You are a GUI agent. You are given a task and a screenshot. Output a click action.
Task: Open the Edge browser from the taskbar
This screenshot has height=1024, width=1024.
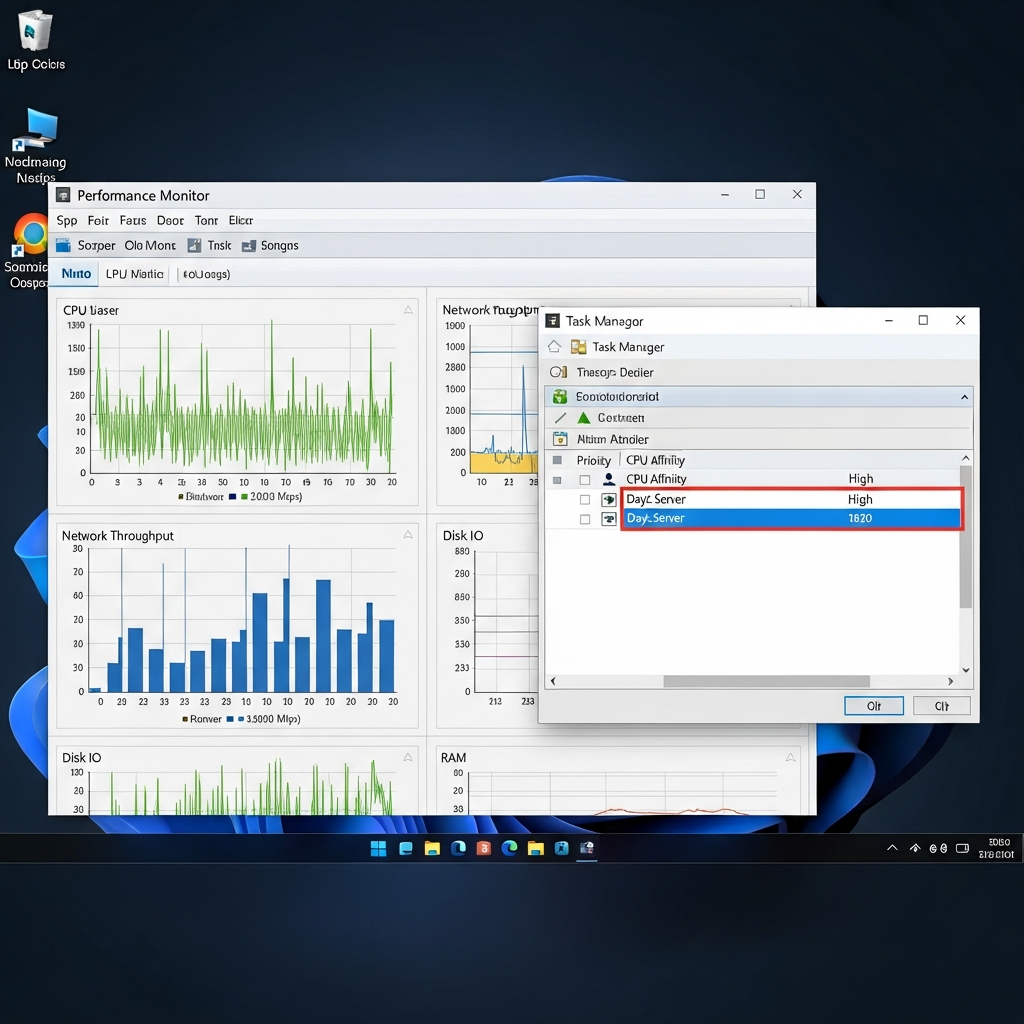pyautogui.click(x=509, y=848)
